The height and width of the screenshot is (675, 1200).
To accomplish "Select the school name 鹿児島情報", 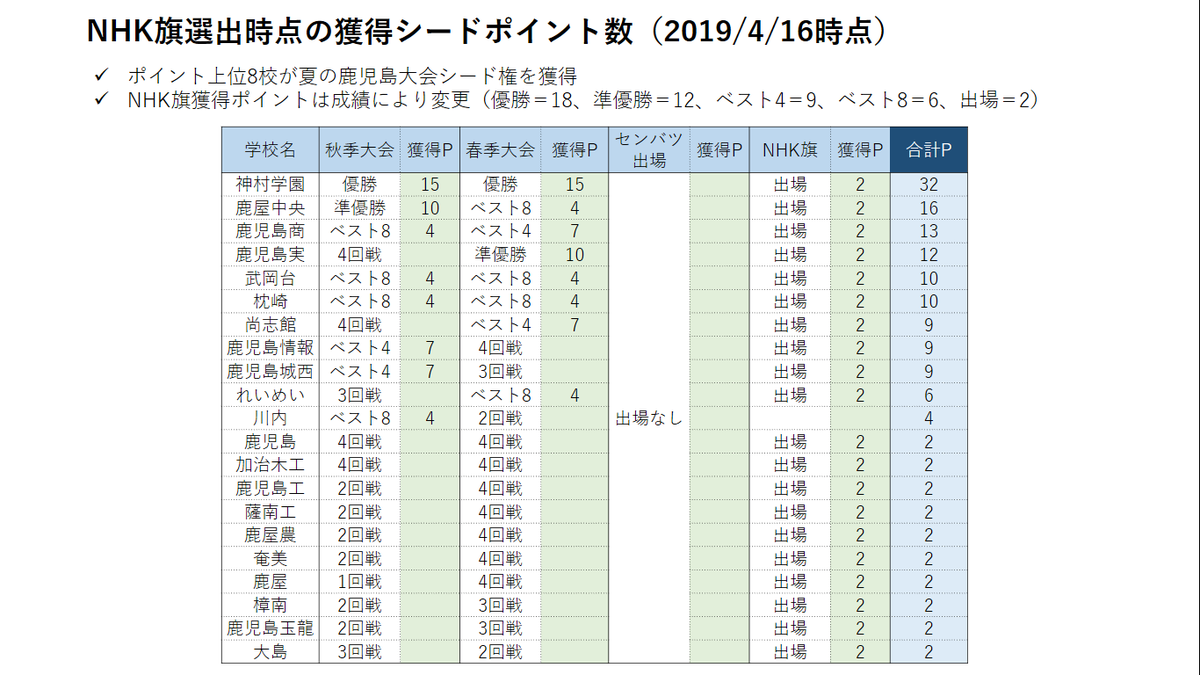I will [x=270, y=348].
